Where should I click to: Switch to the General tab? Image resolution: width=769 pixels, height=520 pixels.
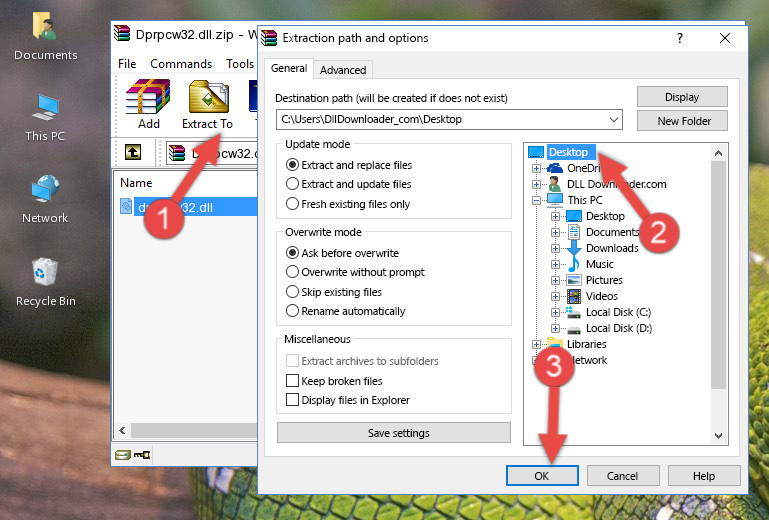289,68
